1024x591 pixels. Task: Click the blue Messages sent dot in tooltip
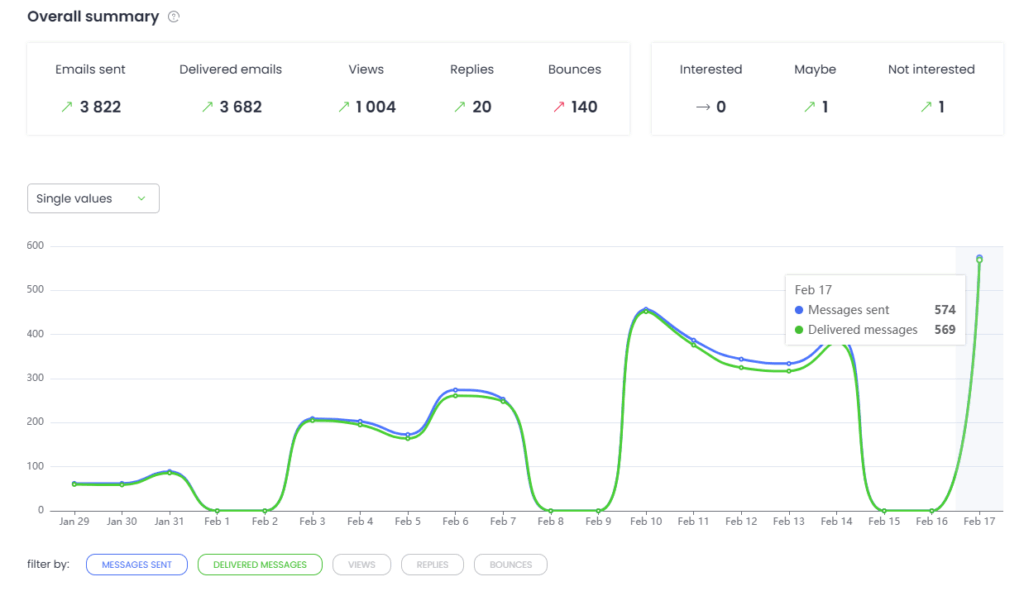tap(799, 310)
